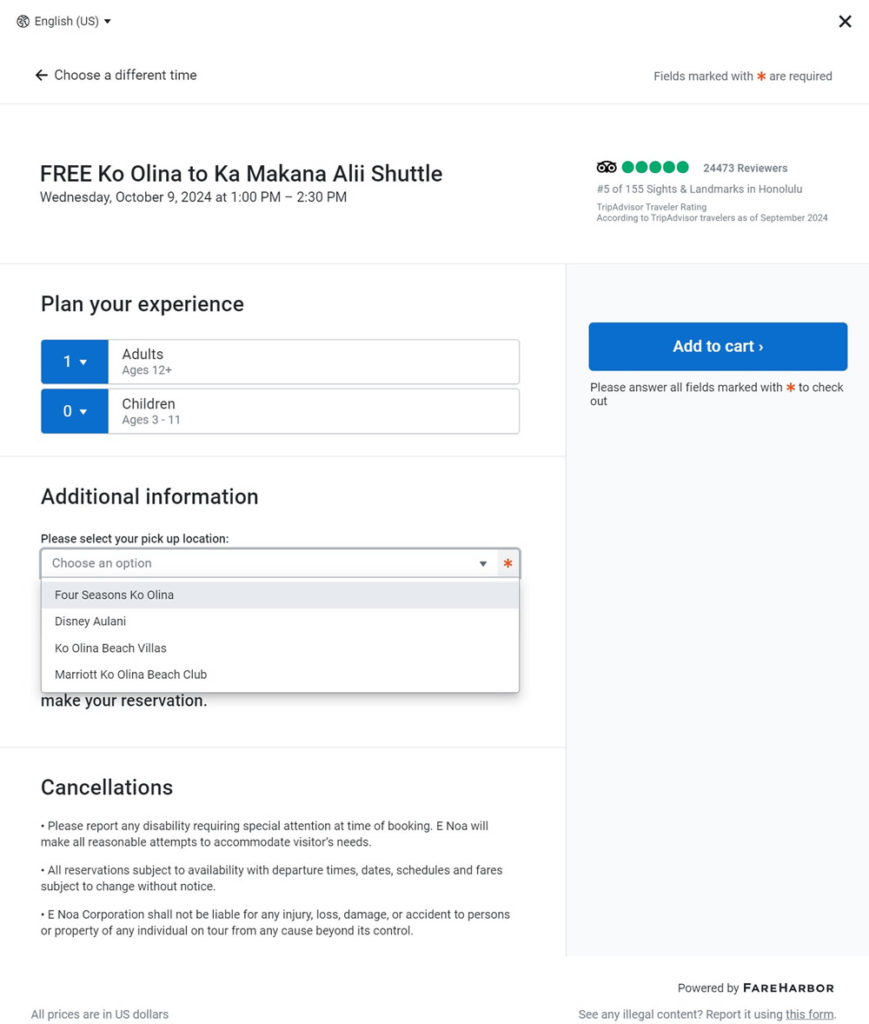Click the green five-circle rating
869x1024 pixels.
pos(655,167)
